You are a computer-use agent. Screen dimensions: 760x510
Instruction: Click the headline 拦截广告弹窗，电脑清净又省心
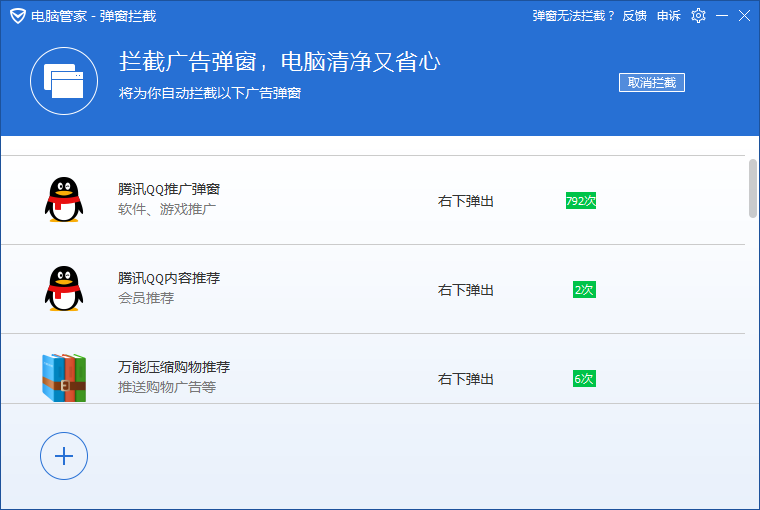(280, 62)
